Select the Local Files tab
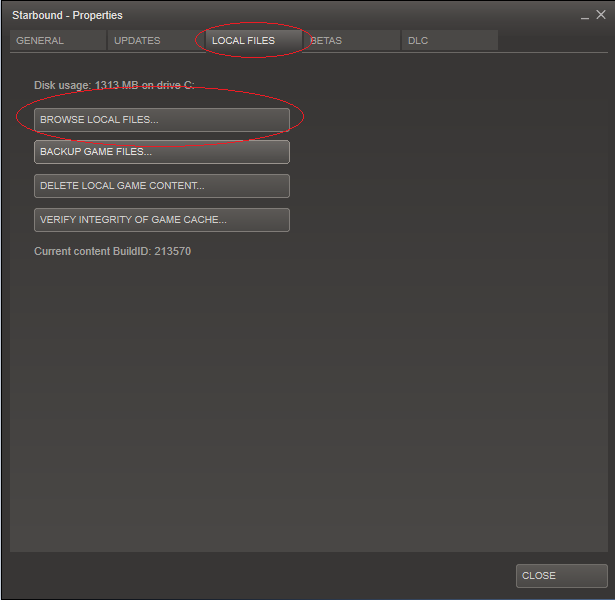 tap(254, 40)
